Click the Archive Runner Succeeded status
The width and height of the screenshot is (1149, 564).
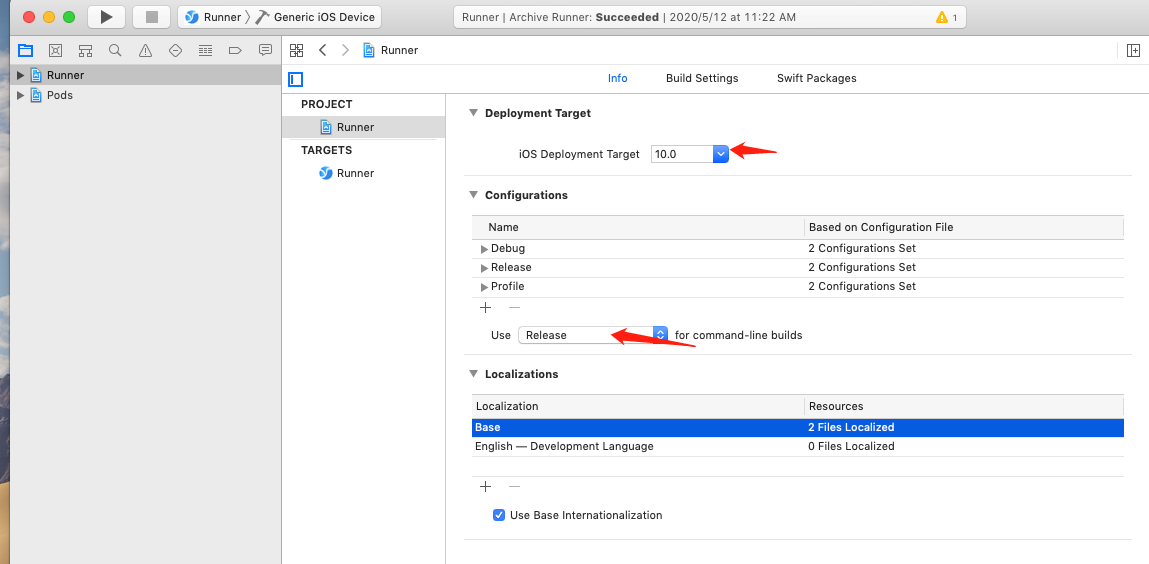pos(629,17)
